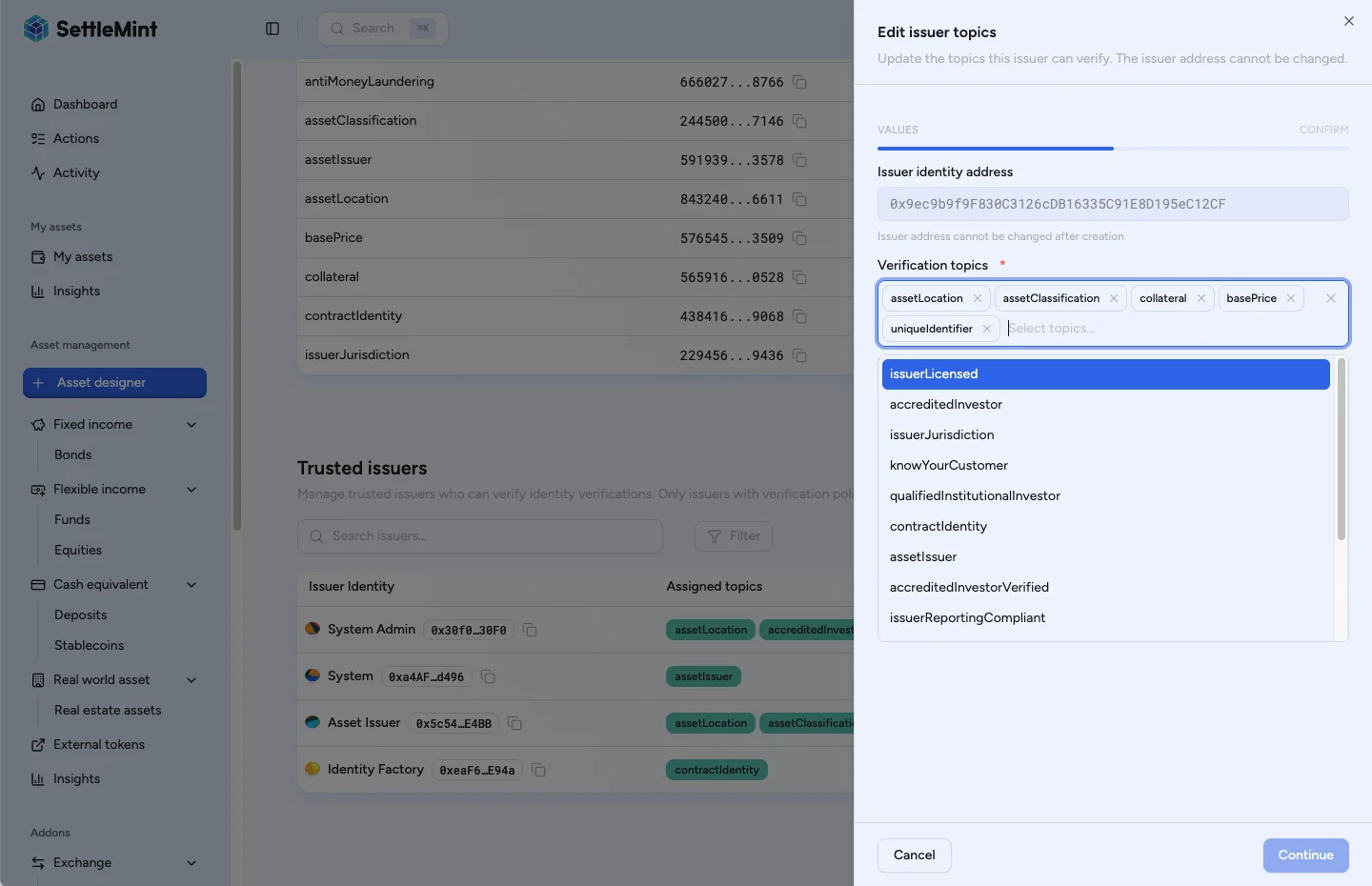Click the My assets wallet icon
The width and height of the screenshot is (1372, 886).
click(38, 256)
